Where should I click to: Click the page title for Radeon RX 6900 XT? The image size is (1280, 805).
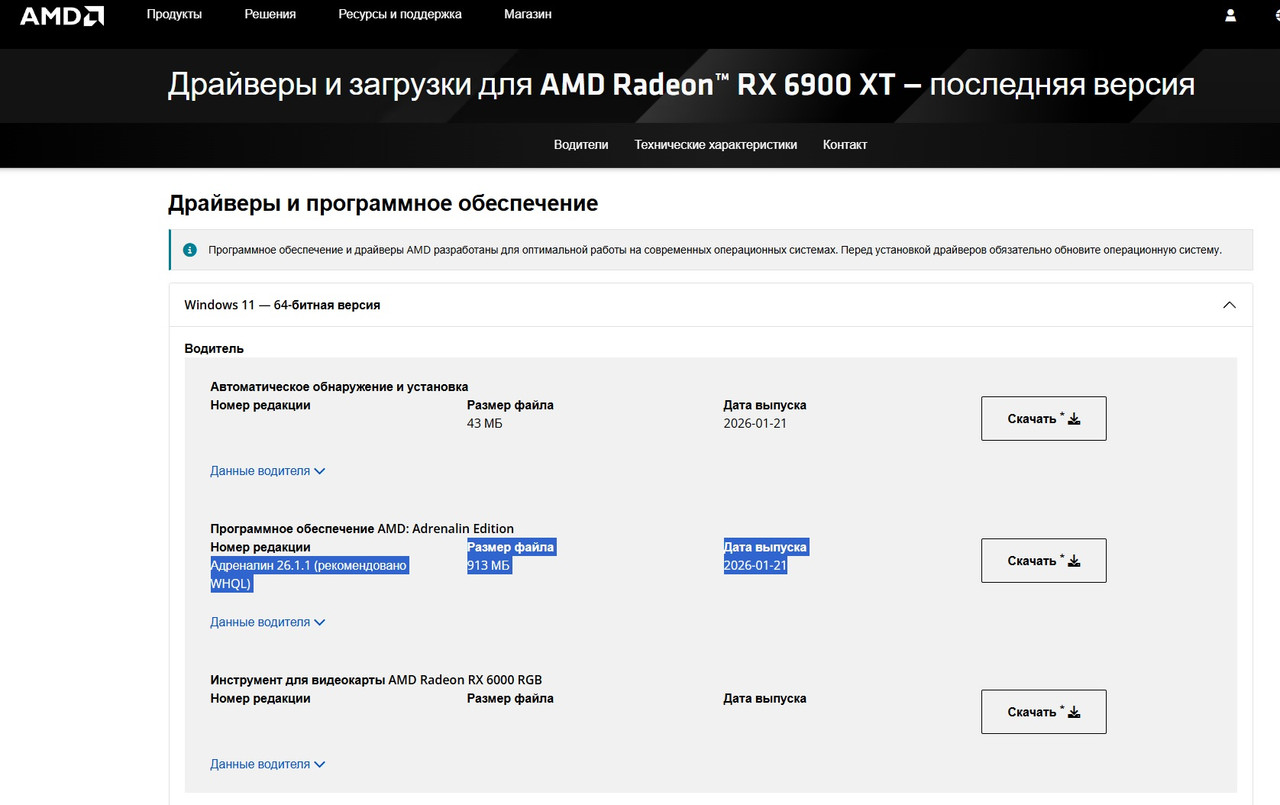681,84
